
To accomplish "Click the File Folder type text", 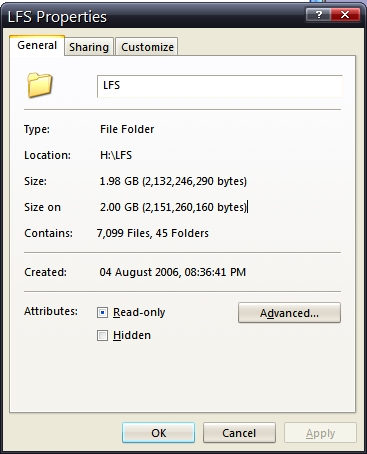I will (x=127, y=129).
